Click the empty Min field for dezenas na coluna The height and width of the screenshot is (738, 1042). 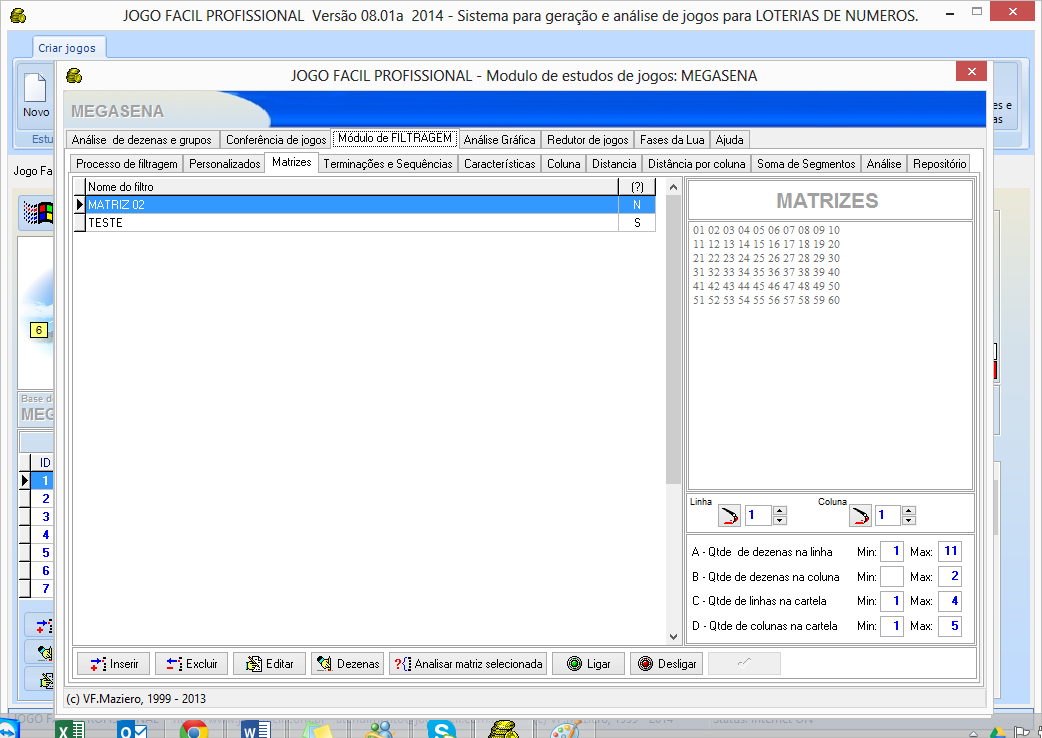pyautogui.click(x=892, y=577)
